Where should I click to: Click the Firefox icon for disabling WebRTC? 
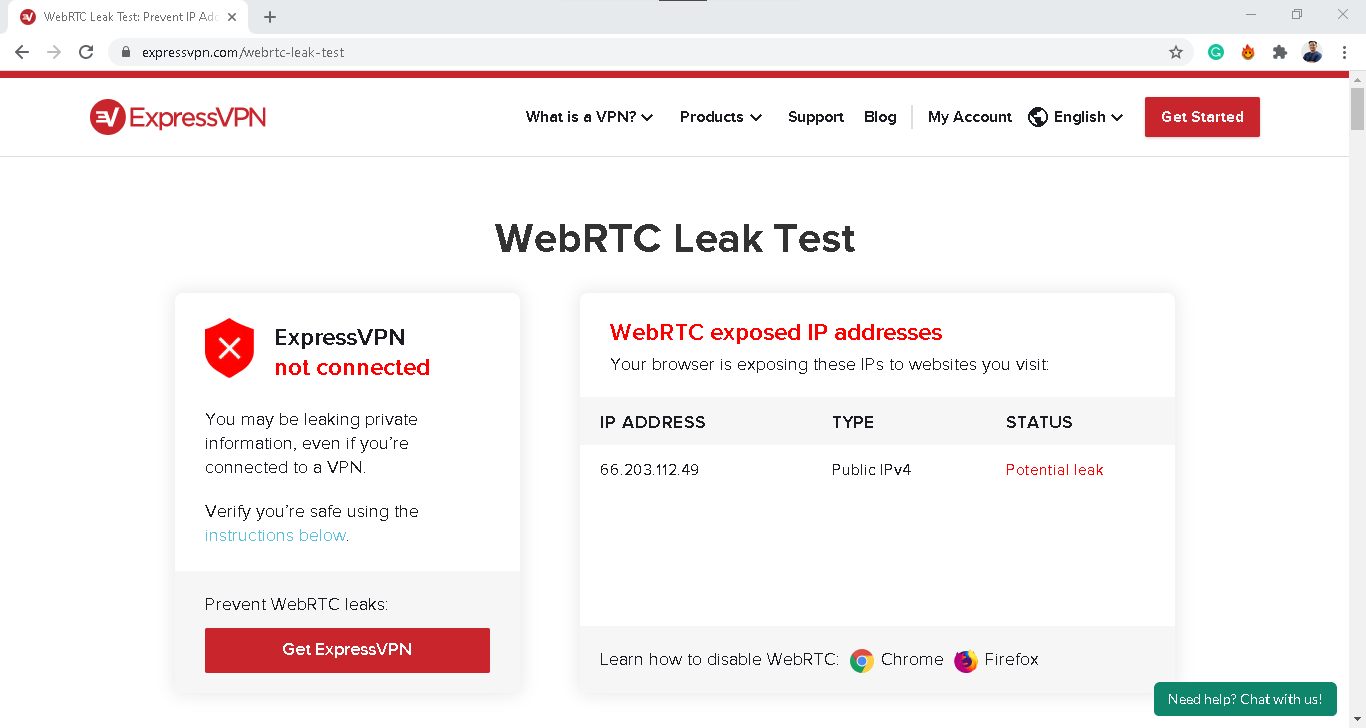pos(965,660)
